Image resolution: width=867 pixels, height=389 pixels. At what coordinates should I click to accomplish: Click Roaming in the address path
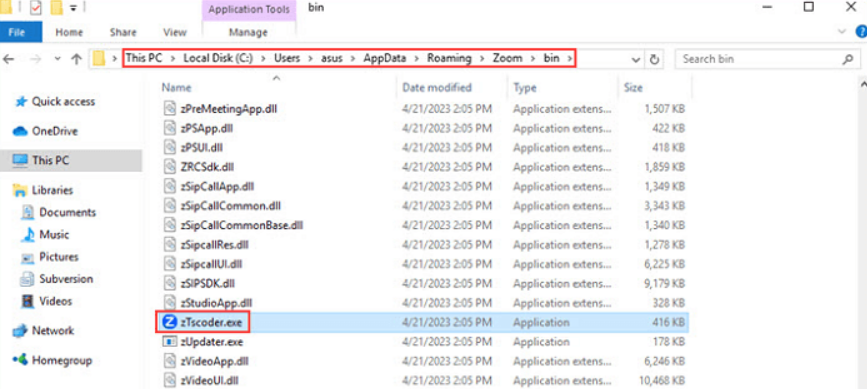click(449, 59)
